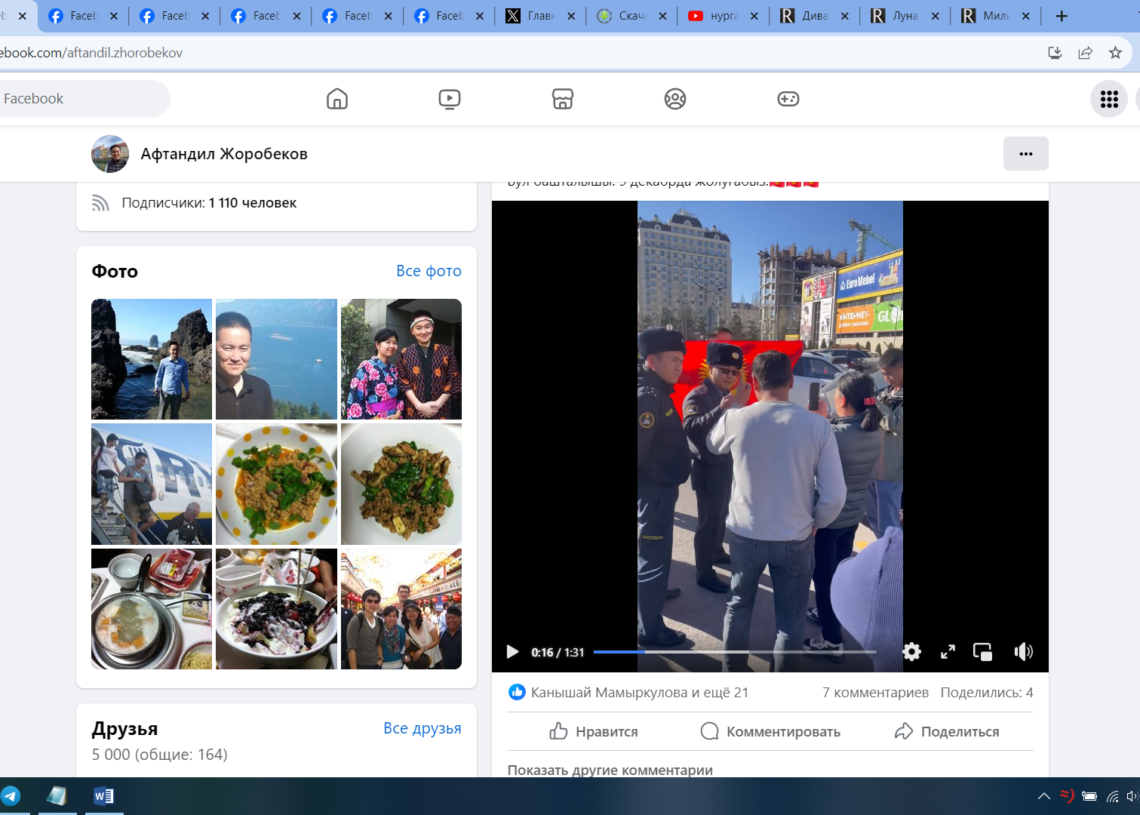
Task: Show hidden icons in system tray
Action: coord(1044,796)
